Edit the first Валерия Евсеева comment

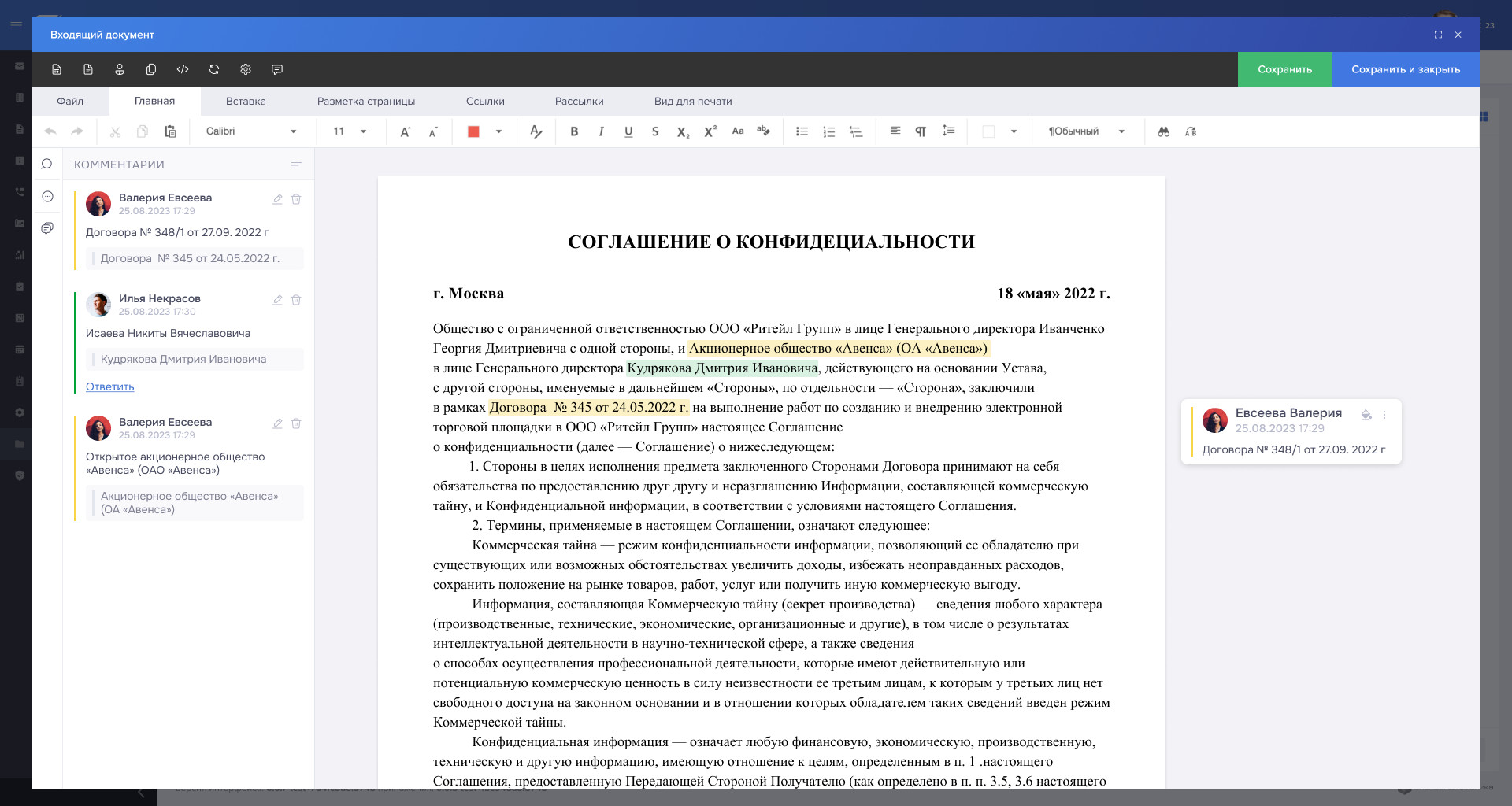277,199
